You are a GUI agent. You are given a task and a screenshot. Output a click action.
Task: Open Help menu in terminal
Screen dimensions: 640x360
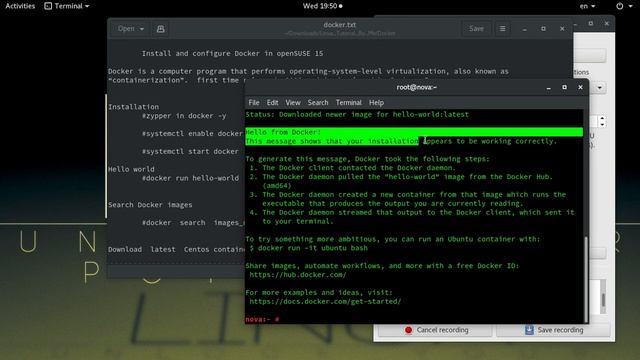pos(376,102)
